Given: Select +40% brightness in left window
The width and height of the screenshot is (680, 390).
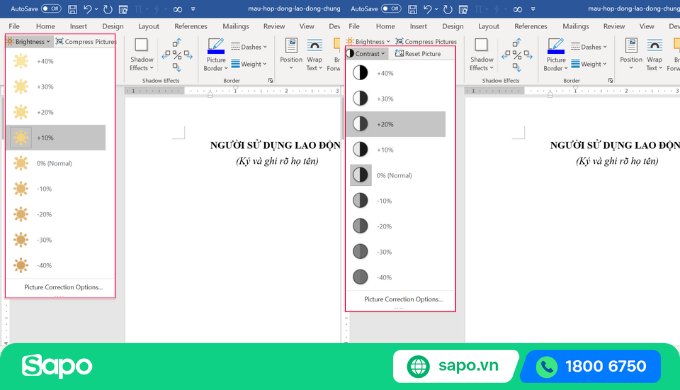Looking at the screenshot, I should (56, 61).
